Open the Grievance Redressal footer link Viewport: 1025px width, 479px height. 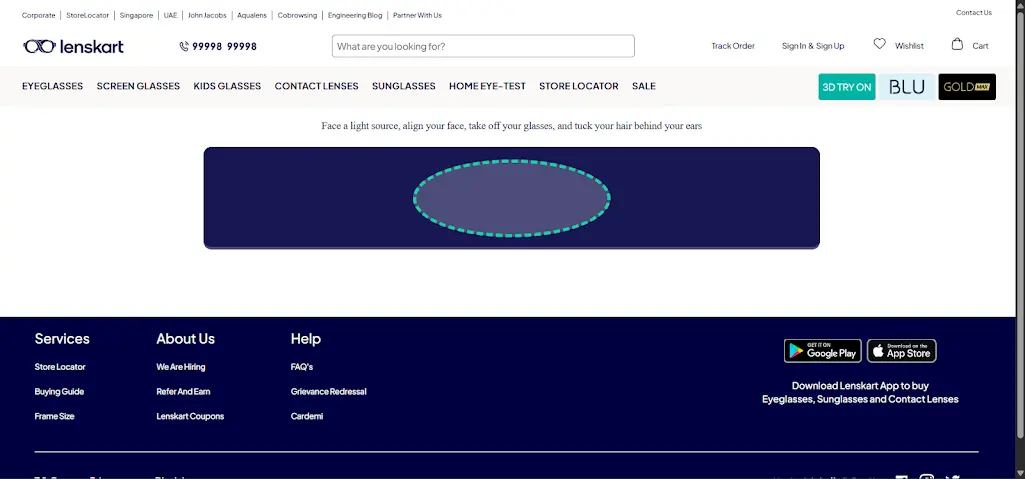(x=329, y=392)
